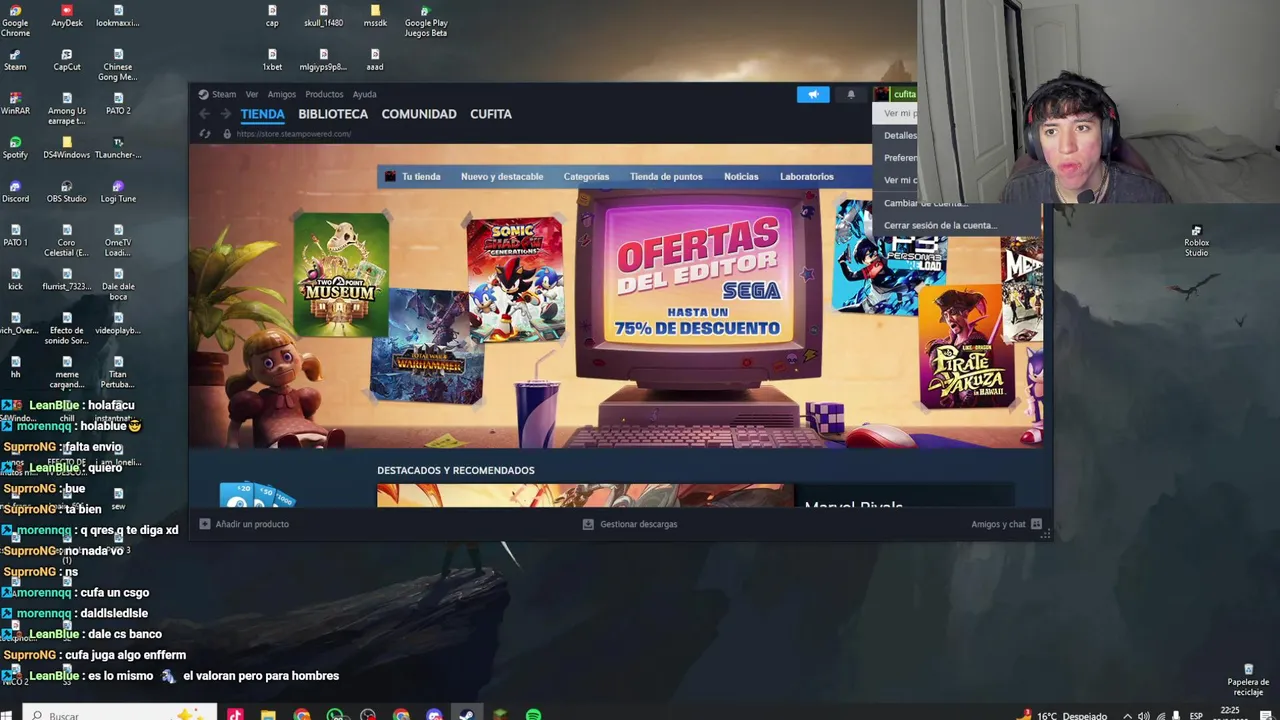
Task: Click the Steam icon in taskbar
Action: (x=466, y=715)
